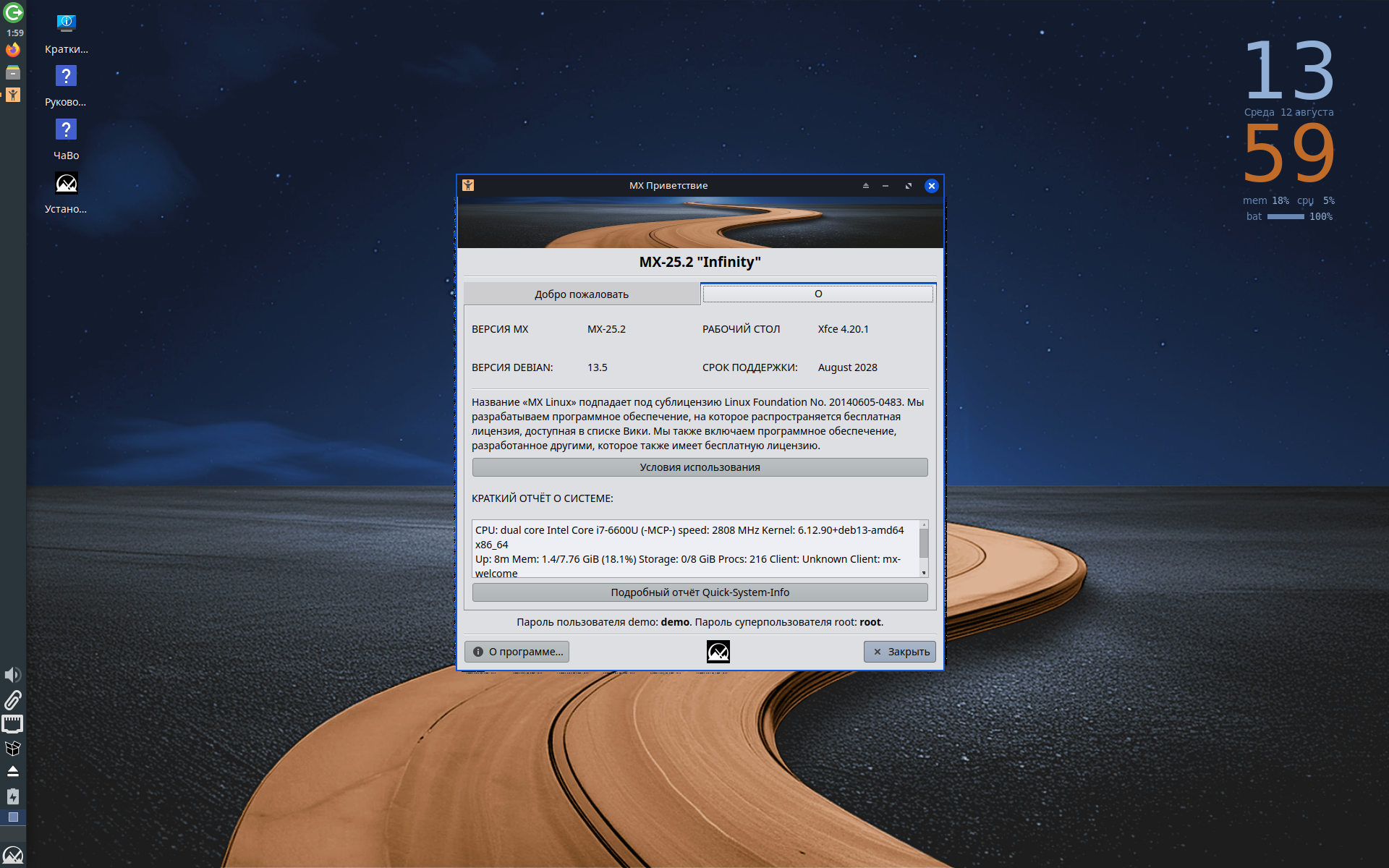Click the 'ВЕРСИЯ MX' label
1389x868 pixels.
[500, 329]
